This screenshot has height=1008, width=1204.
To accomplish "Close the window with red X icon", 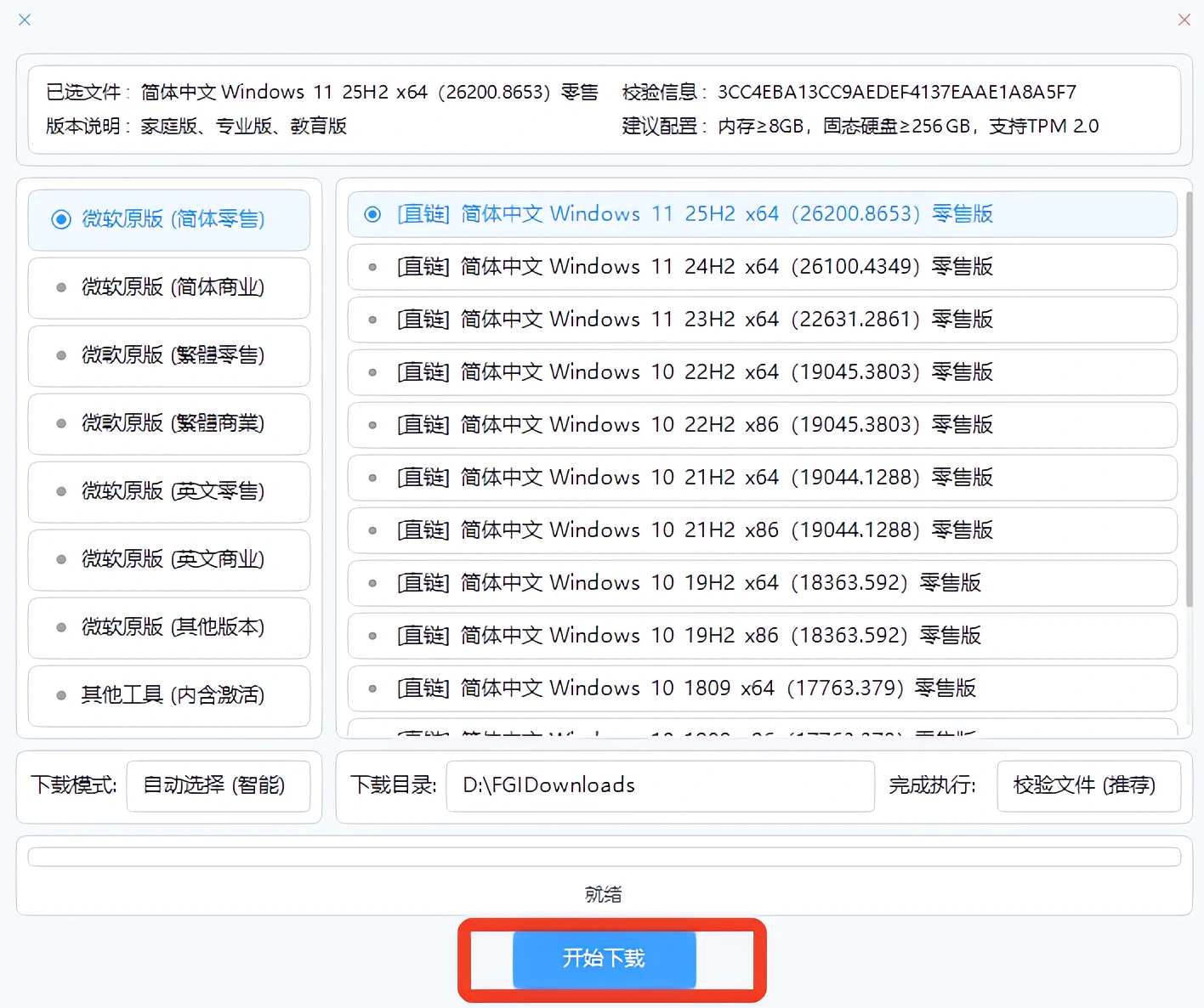I will [x=1184, y=20].
